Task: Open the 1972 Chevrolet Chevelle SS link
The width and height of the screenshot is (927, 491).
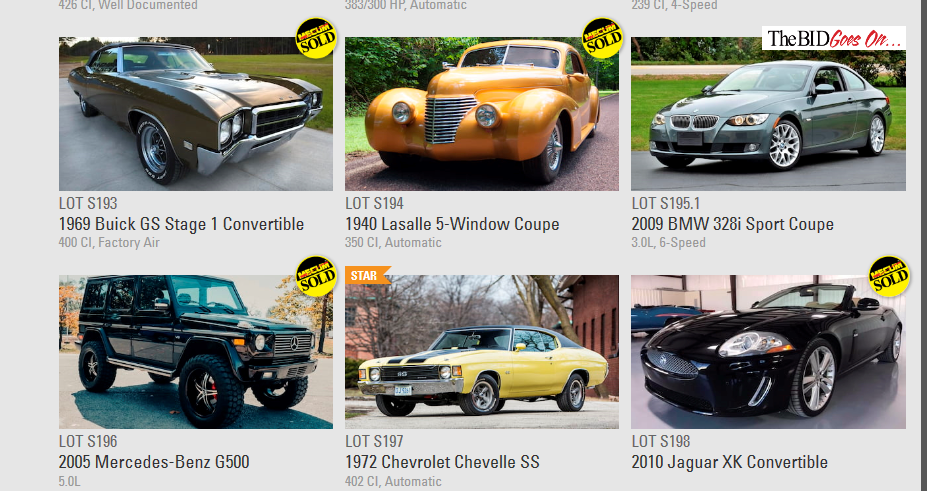Action: coord(442,462)
